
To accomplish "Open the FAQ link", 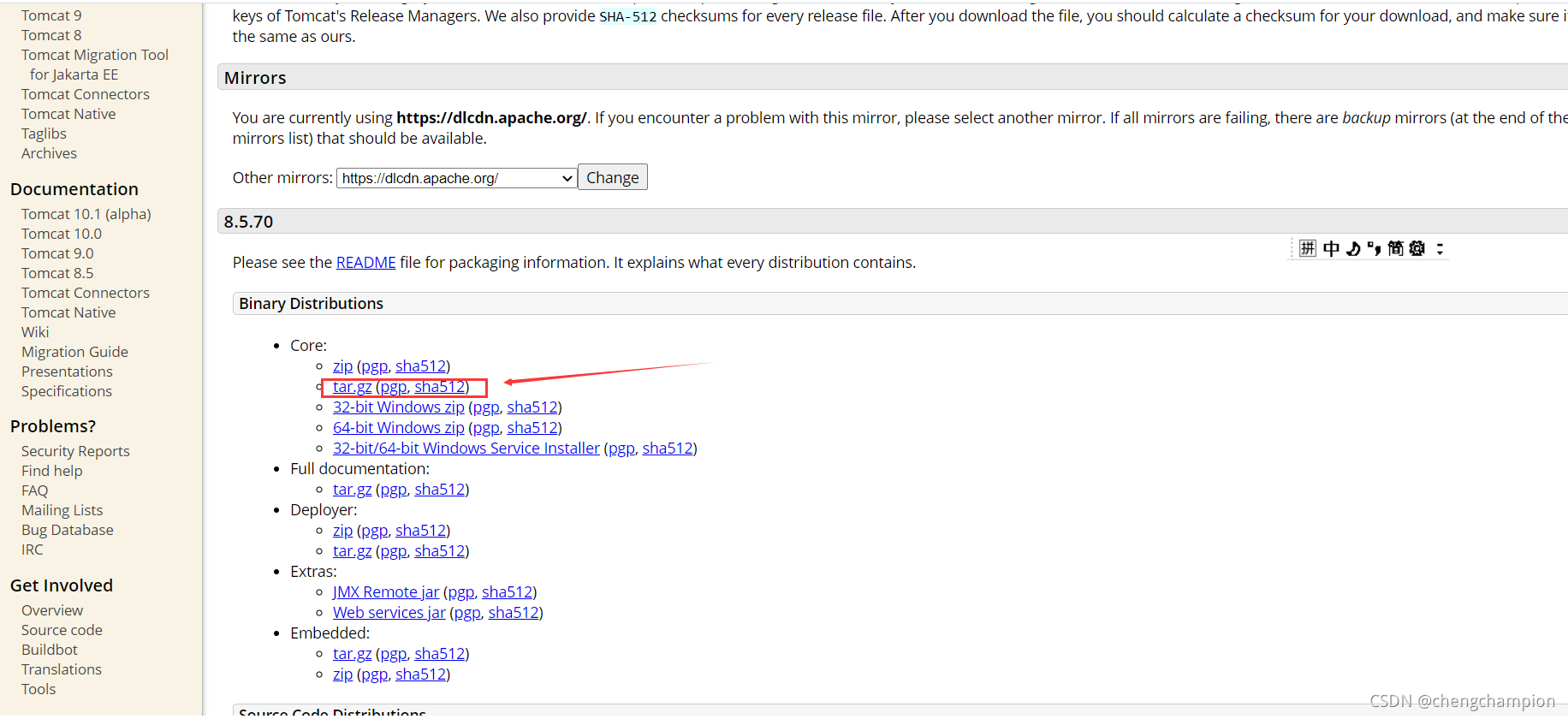I will tap(35, 490).
